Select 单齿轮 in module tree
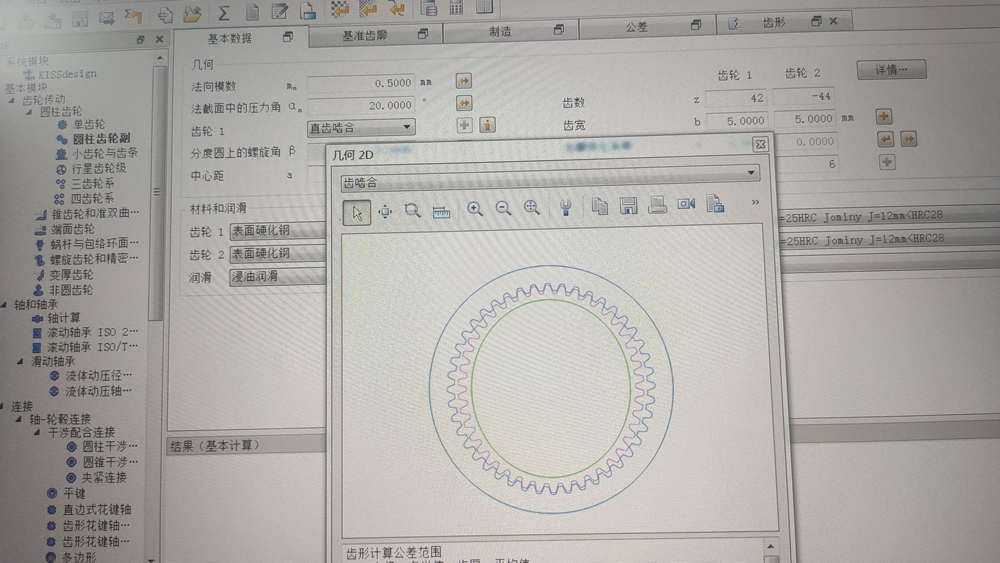The image size is (1000, 563). [89, 124]
